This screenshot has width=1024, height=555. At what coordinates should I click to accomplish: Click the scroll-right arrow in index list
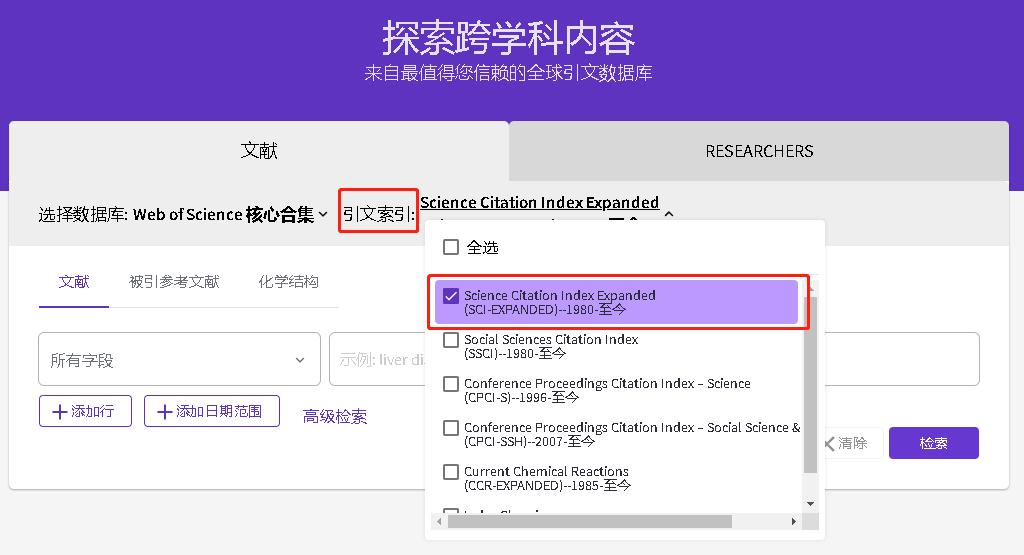point(793,521)
